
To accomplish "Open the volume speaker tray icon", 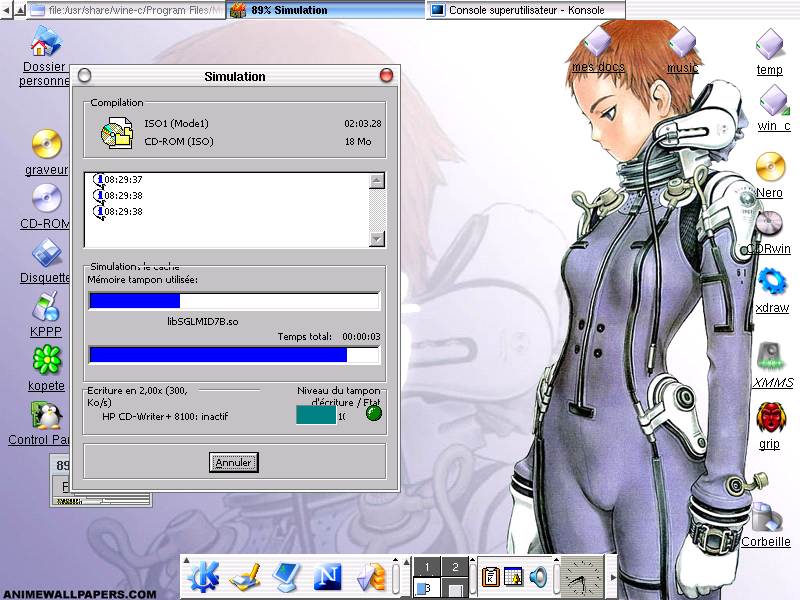I will click(538, 577).
